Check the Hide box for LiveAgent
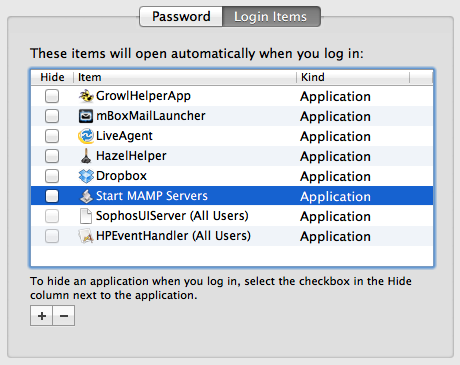Viewport: 460px width, 365px height. tap(52, 136)
